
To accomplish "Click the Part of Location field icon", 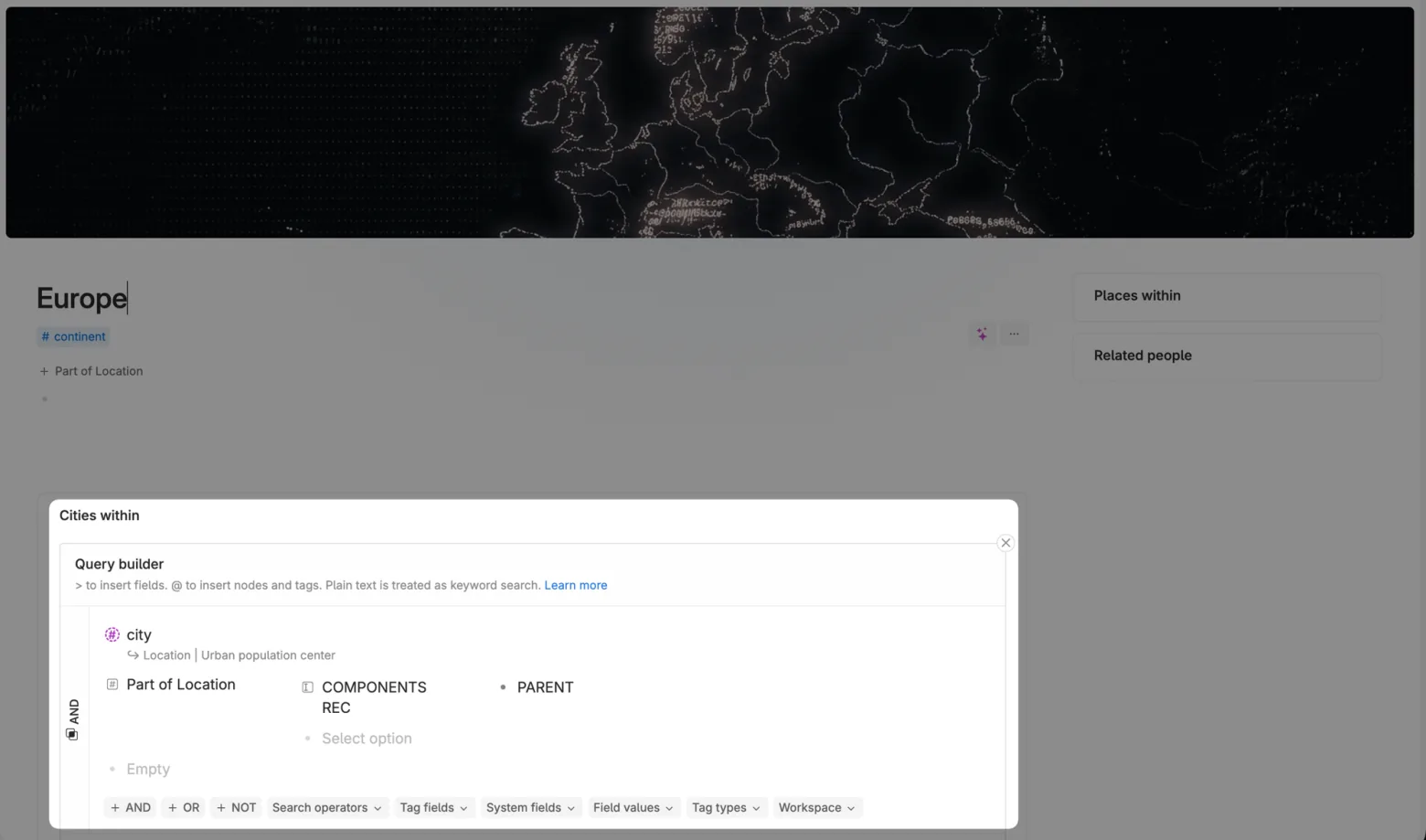I will tap(112, 685).
